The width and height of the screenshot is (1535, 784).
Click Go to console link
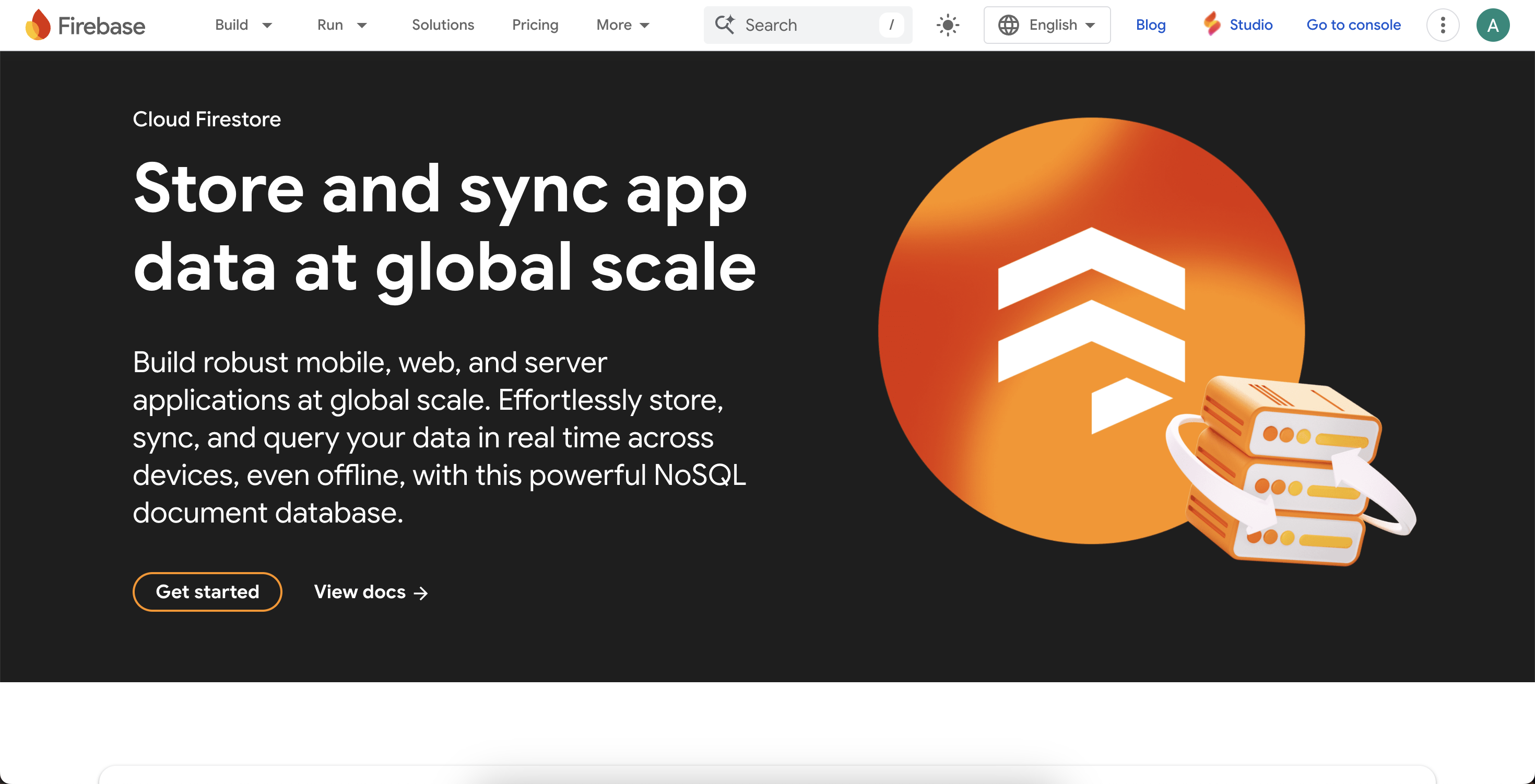(1353, 25)
